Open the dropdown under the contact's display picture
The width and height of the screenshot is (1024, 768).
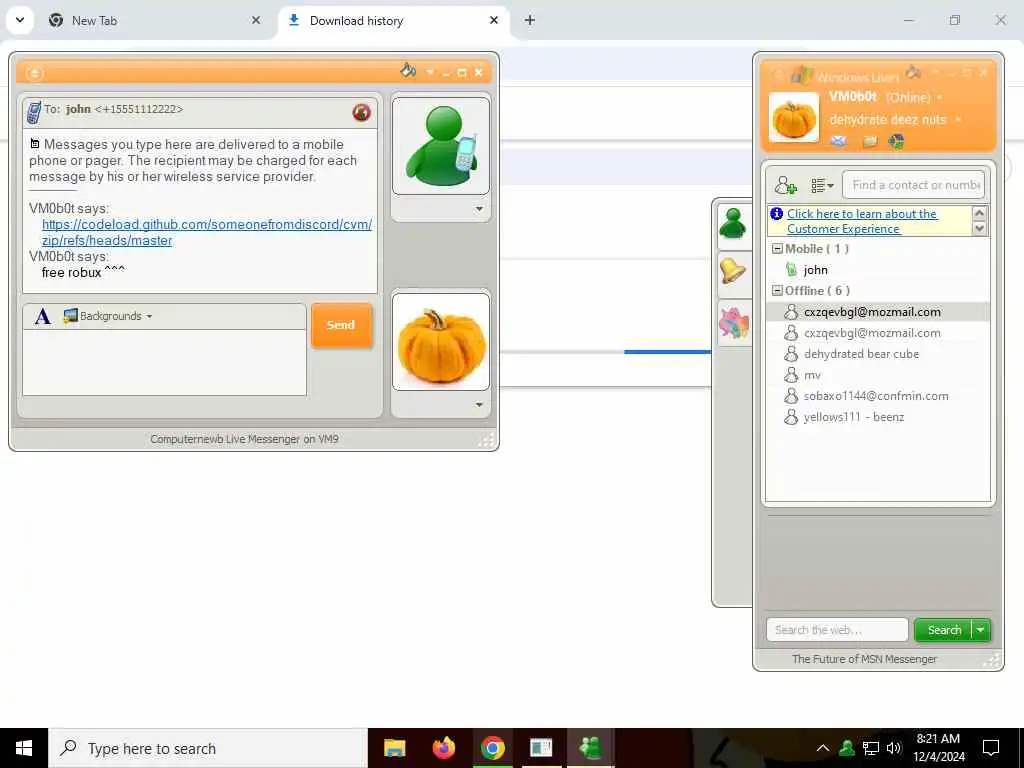coord(479,209)
